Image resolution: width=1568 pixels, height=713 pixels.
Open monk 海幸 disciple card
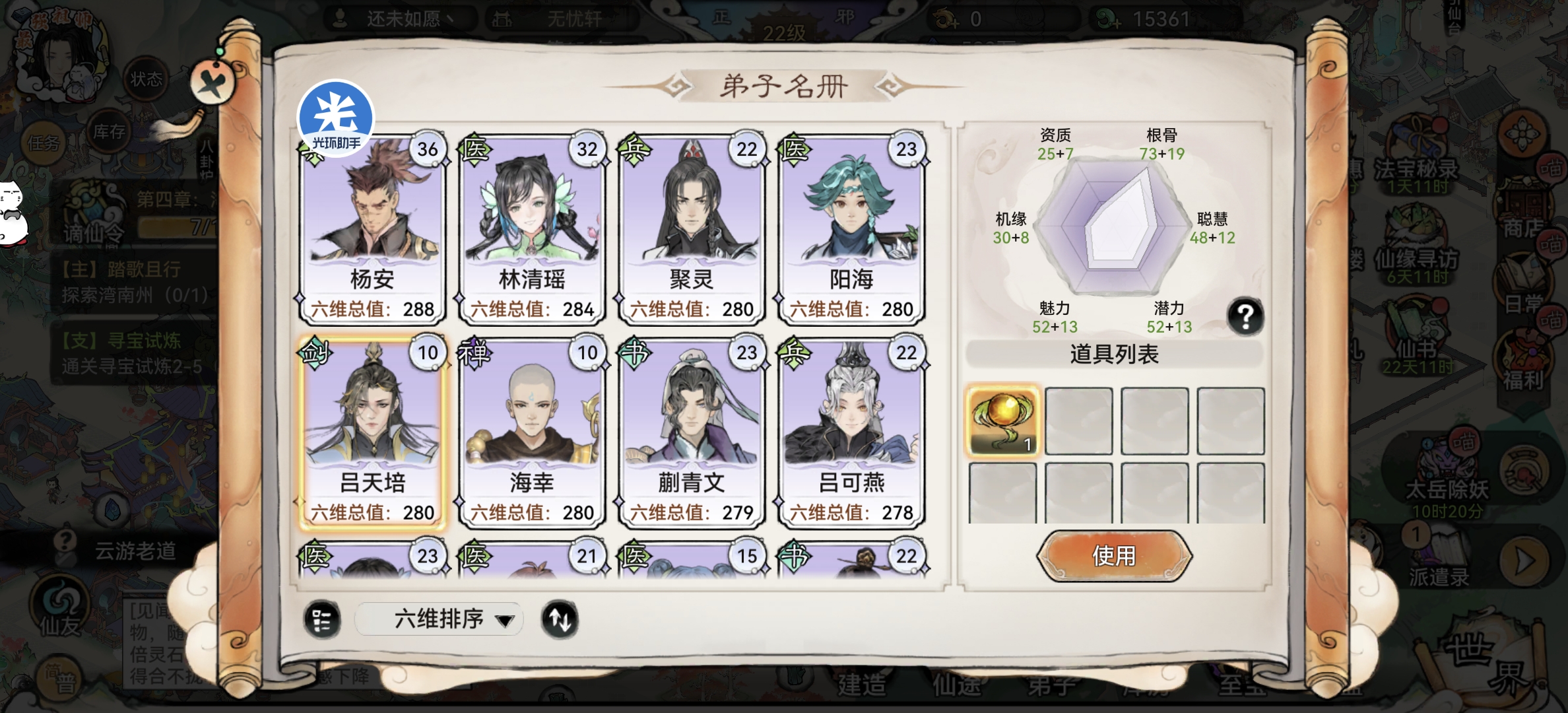(x=532, y=433)
